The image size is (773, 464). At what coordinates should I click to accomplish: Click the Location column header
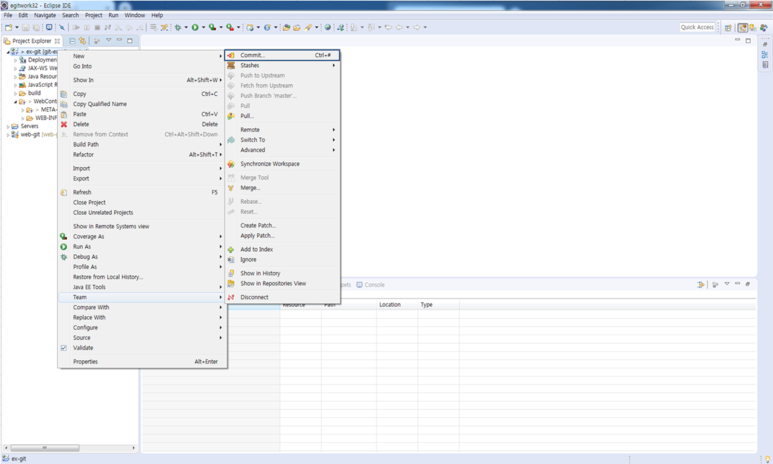click(x=397, y=305)
